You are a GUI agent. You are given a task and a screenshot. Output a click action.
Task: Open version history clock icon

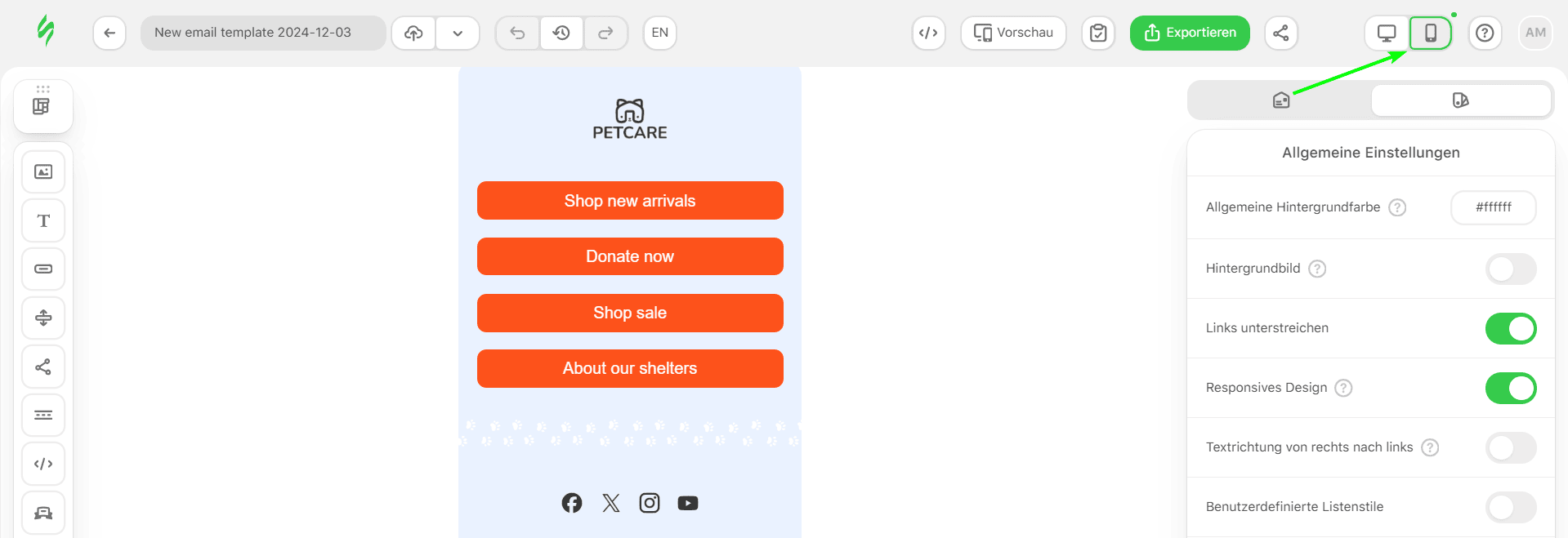coord(561,33)
